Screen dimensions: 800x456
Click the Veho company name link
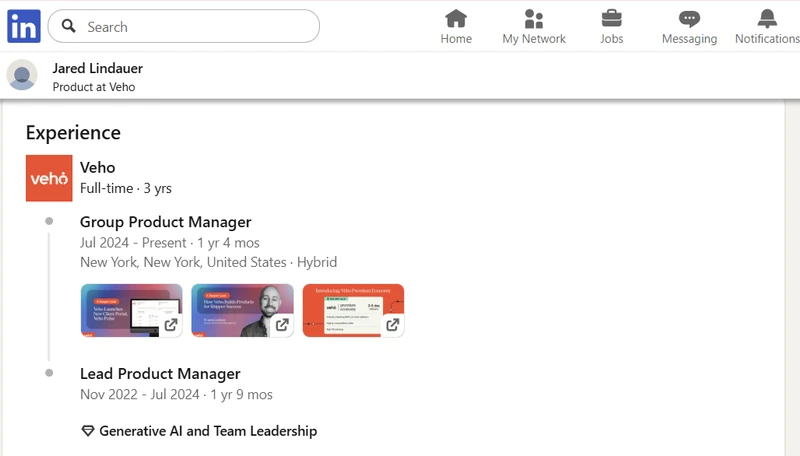(97, 167)
